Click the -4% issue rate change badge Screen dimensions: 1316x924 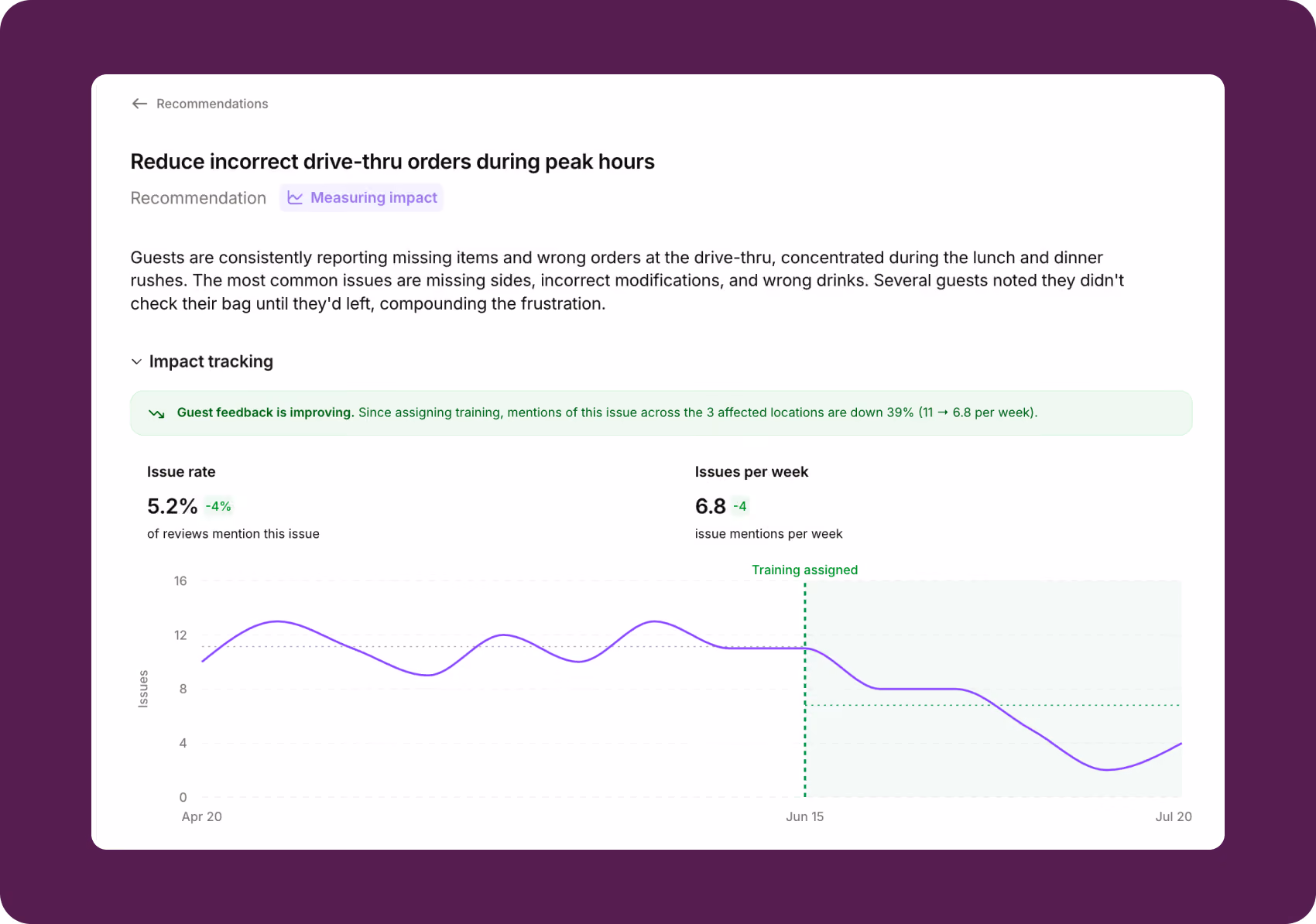click(218, 506)
